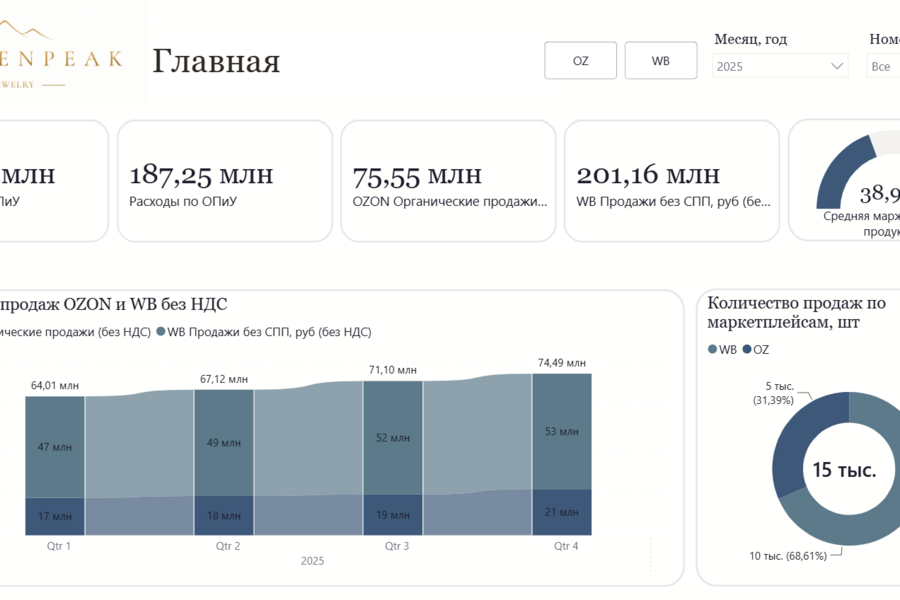This screenshot has width=900, height=600.
Task: Click the 2025 year axis label
Action: click(312, 561)
